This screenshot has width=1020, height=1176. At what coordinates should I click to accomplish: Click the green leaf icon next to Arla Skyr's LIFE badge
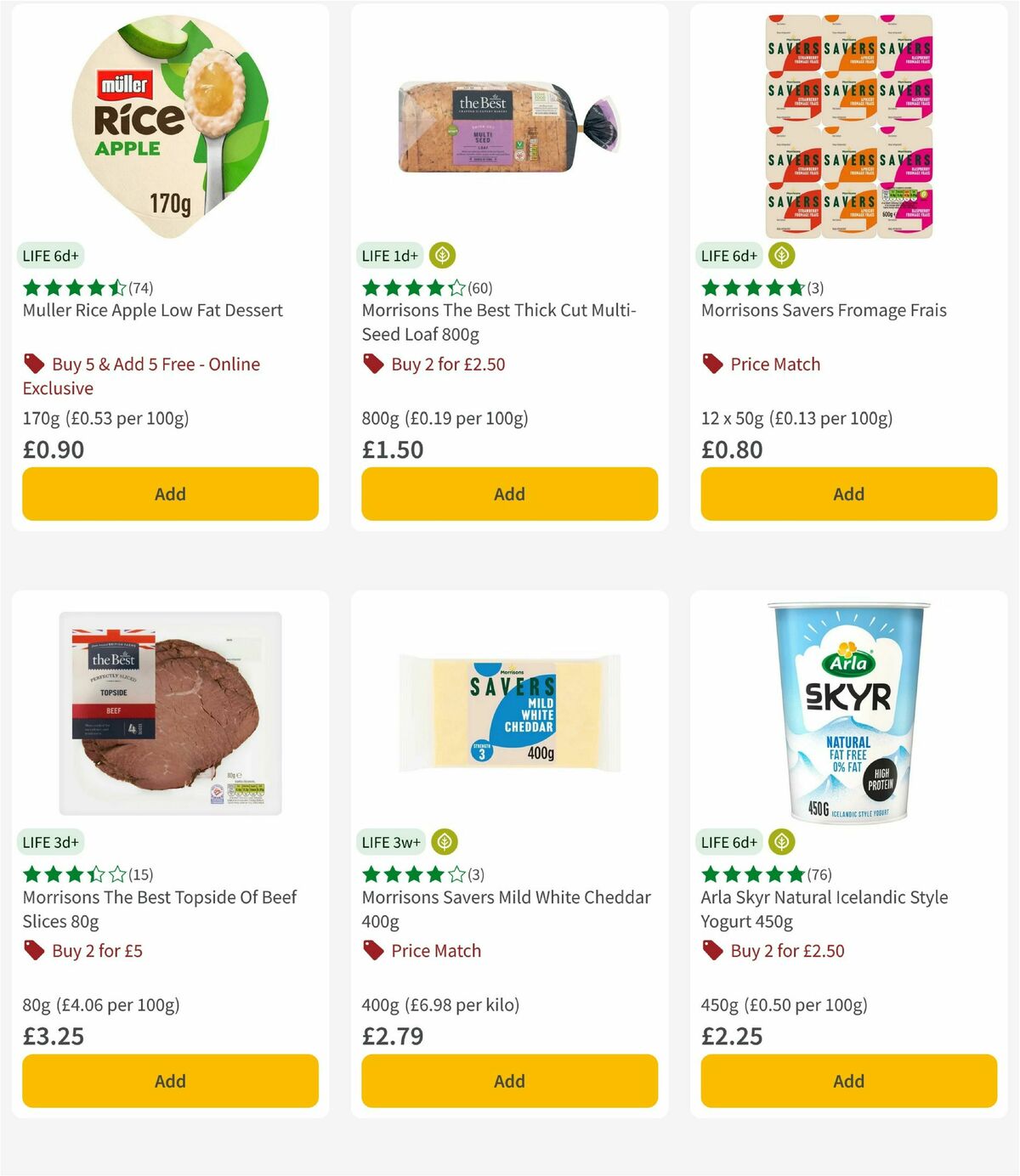[x=781, y=841]
